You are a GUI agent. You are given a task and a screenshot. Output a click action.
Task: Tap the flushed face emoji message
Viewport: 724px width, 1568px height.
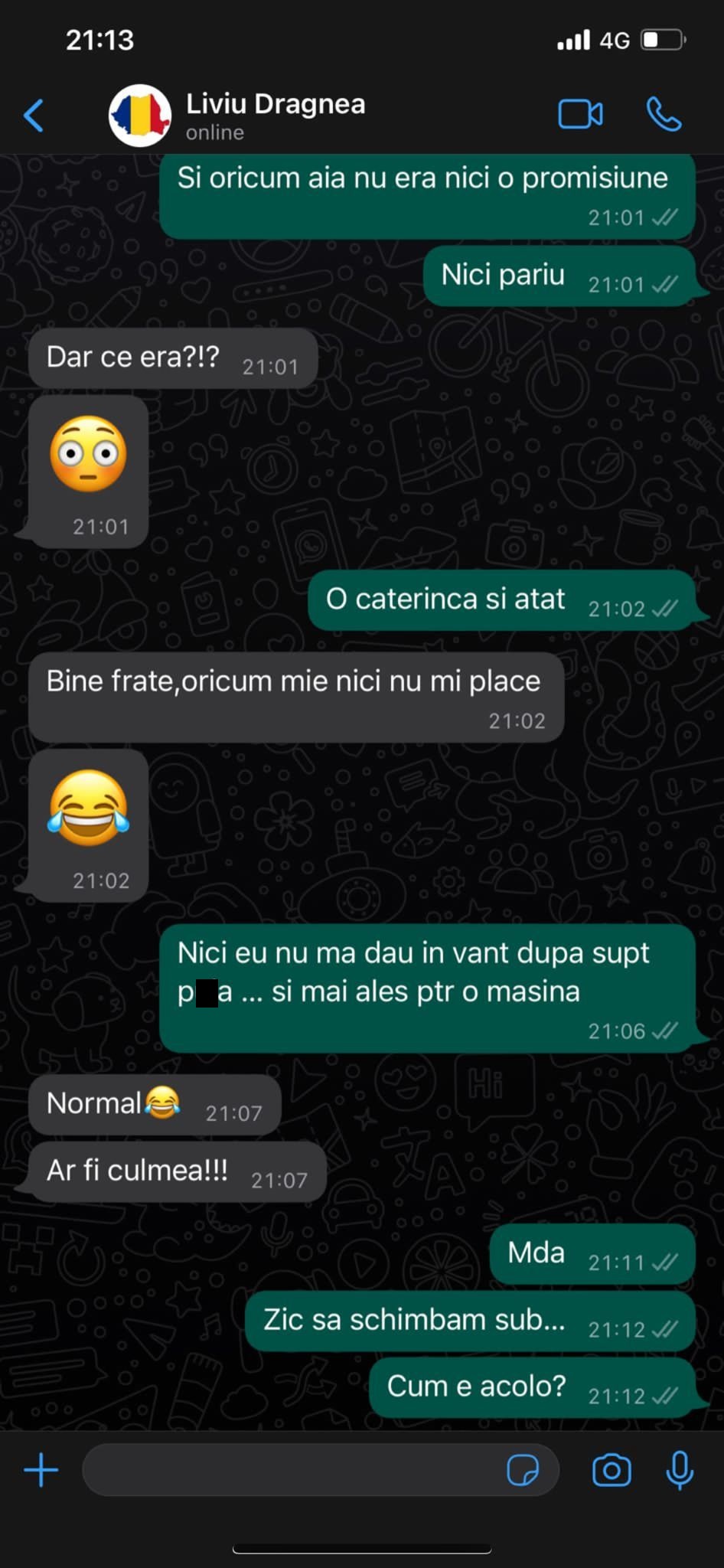[x=88, y=472]
